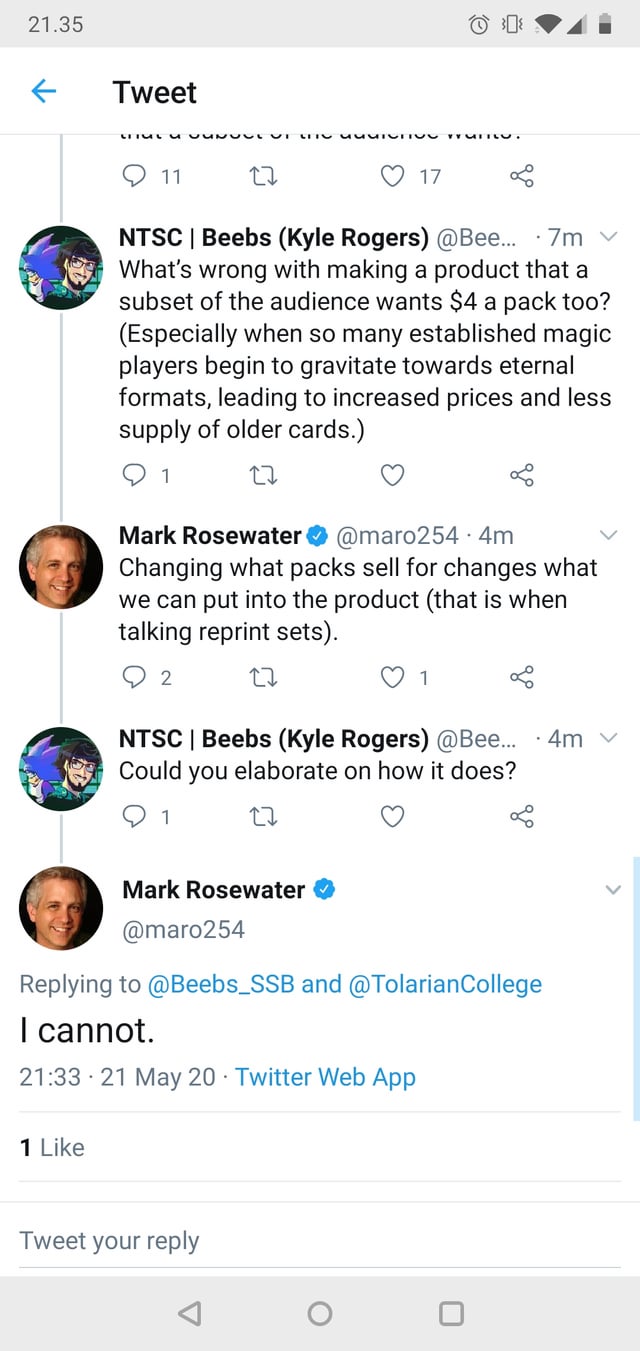This screenshot has width=640, height=1351.
Task: Tap the back arrow beside Tweet
Action: coord(44,92)
